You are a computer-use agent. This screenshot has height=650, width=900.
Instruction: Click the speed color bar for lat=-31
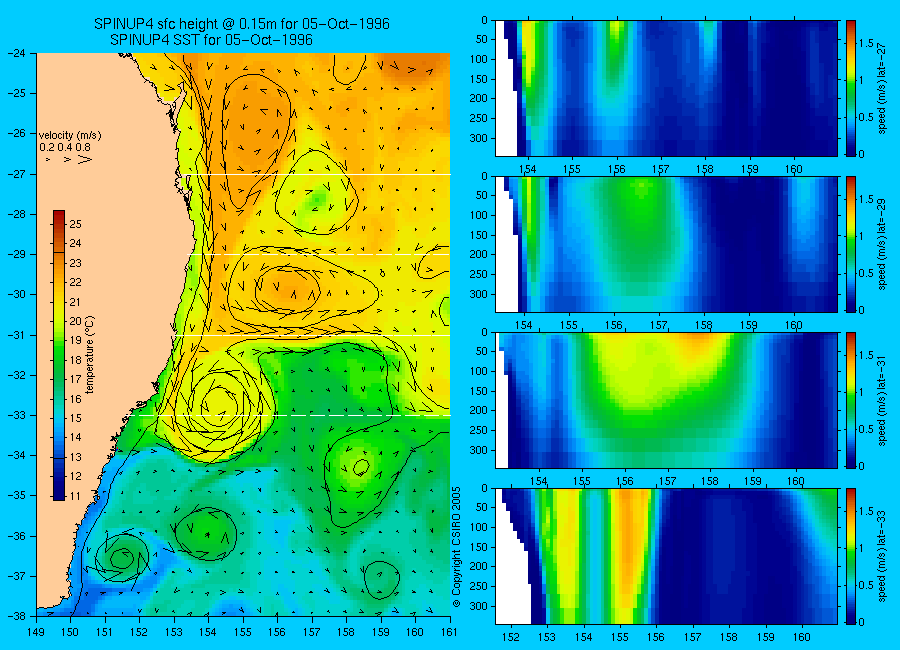(x=850, y=400)
